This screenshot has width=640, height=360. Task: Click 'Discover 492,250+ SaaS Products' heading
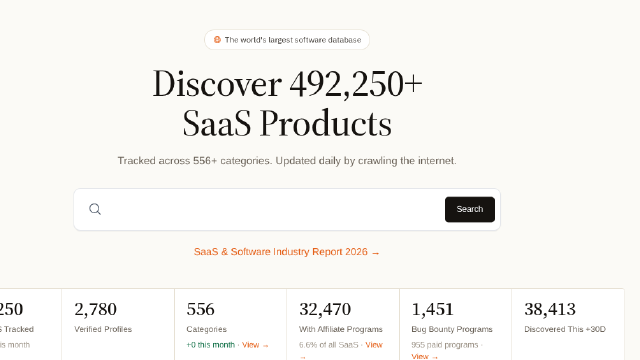pyautogui.click(x=287, y=103)
